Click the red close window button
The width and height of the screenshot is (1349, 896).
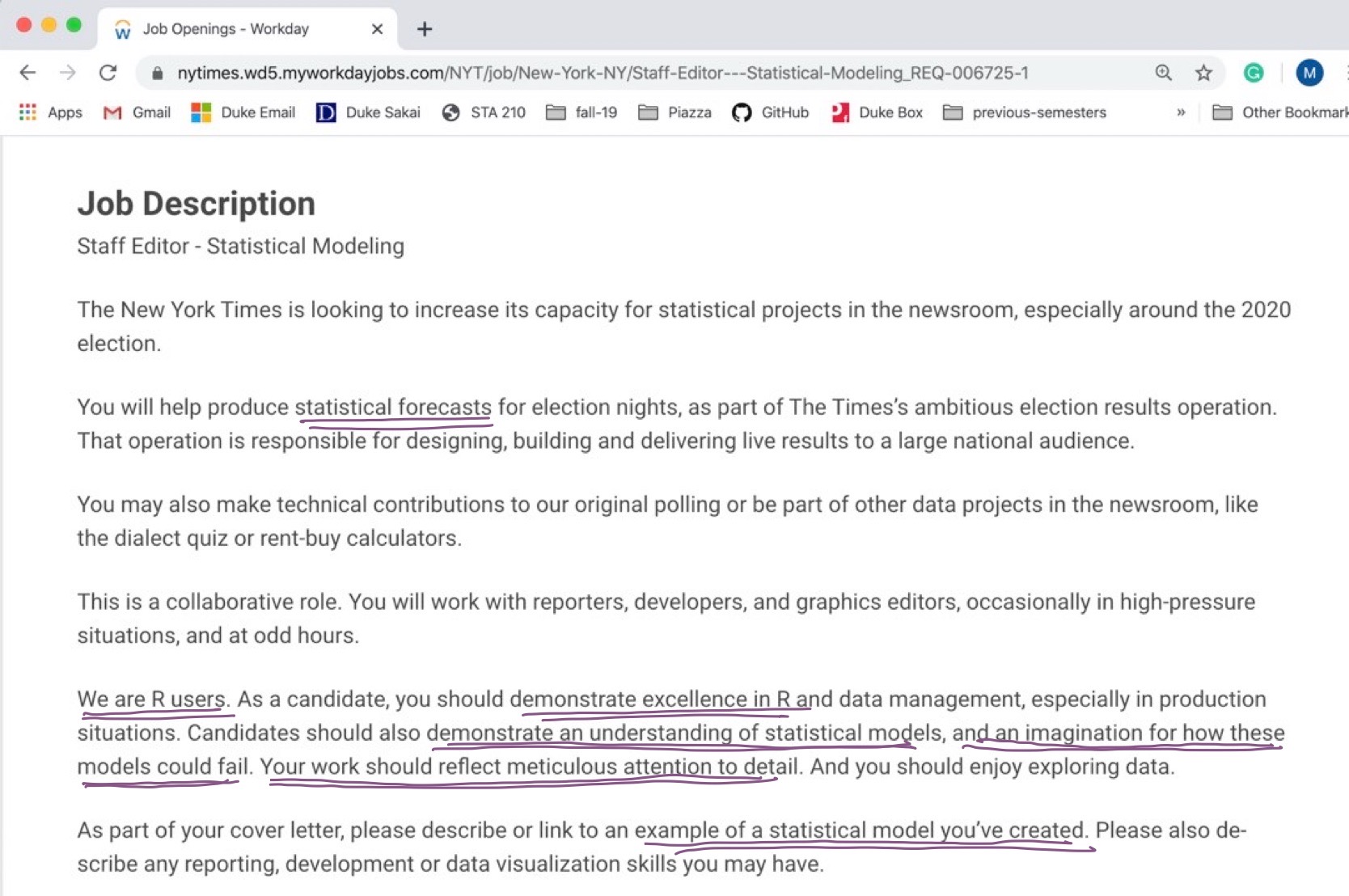click(24, 25)
